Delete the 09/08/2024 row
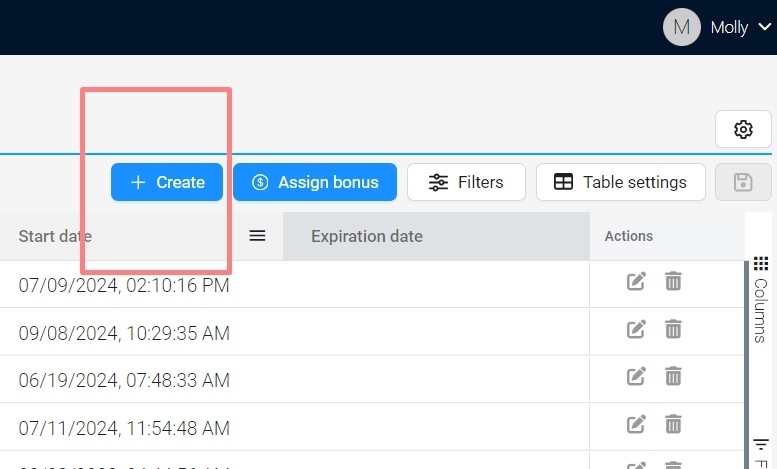777x469 pixels. pyautogui.click(x=673, y=329)
